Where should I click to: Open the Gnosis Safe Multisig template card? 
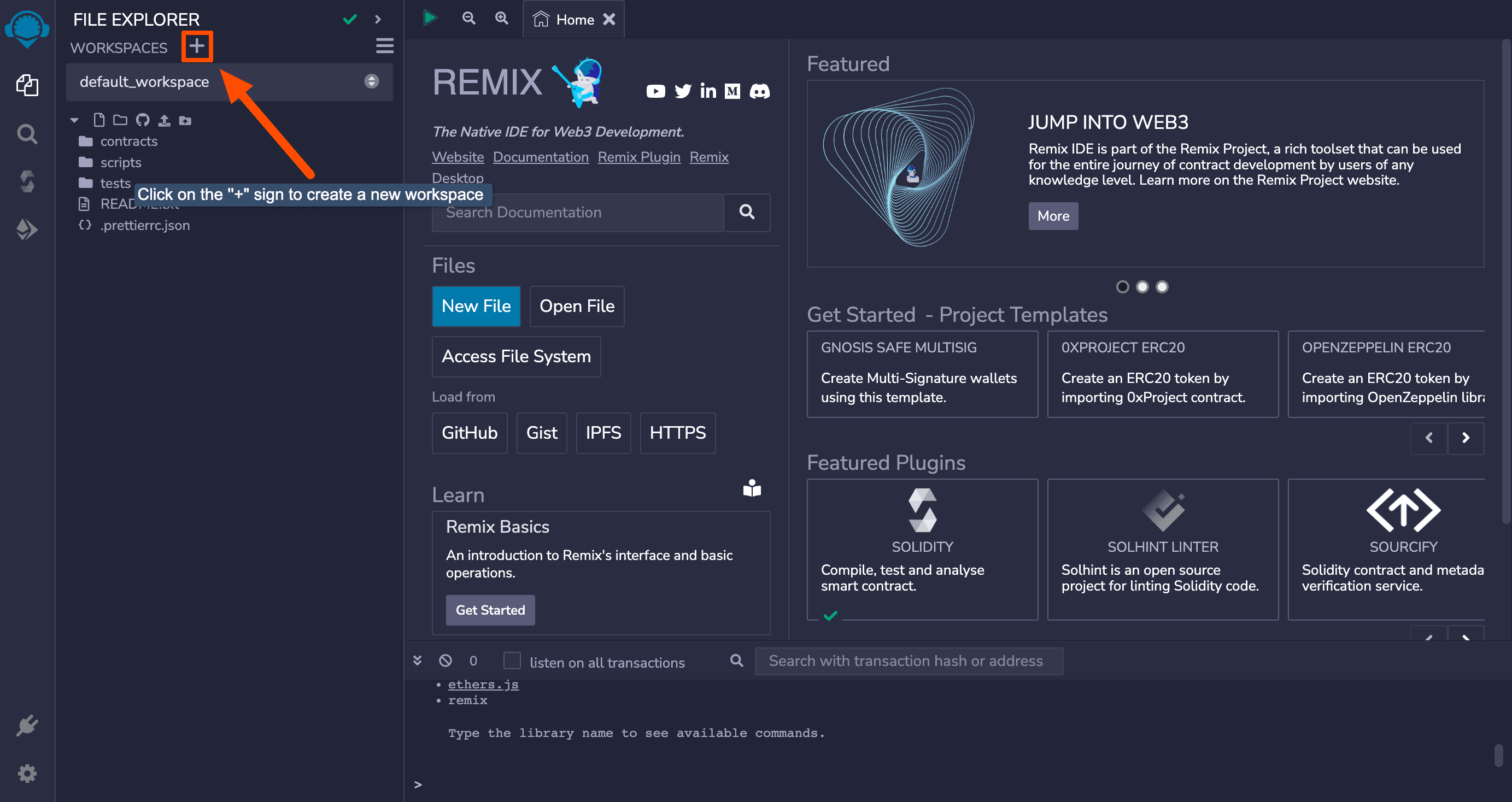point(922,374)
